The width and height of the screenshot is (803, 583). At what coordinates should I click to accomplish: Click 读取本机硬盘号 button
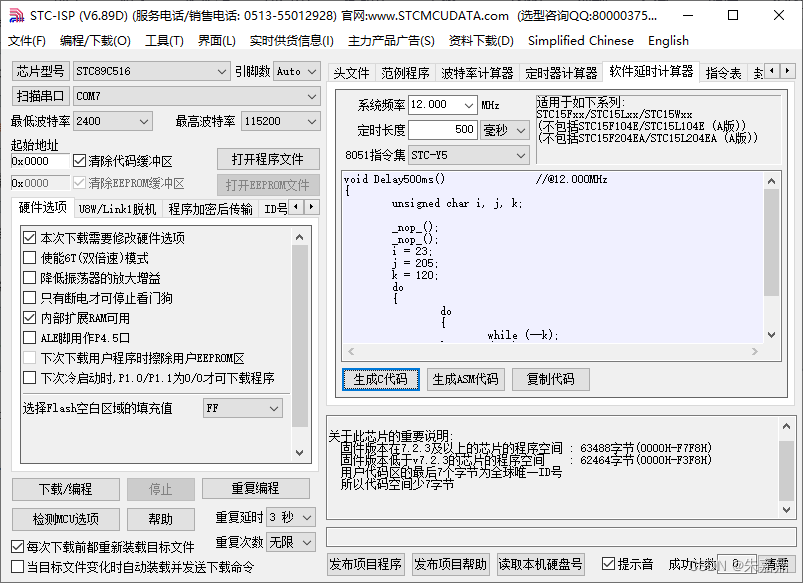[x=540, y=564]
